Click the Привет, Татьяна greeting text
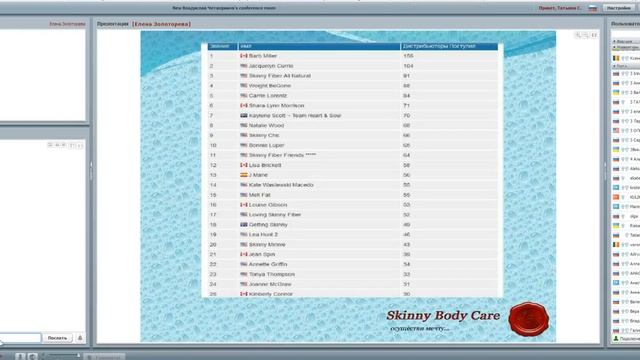 click(559, 8)
